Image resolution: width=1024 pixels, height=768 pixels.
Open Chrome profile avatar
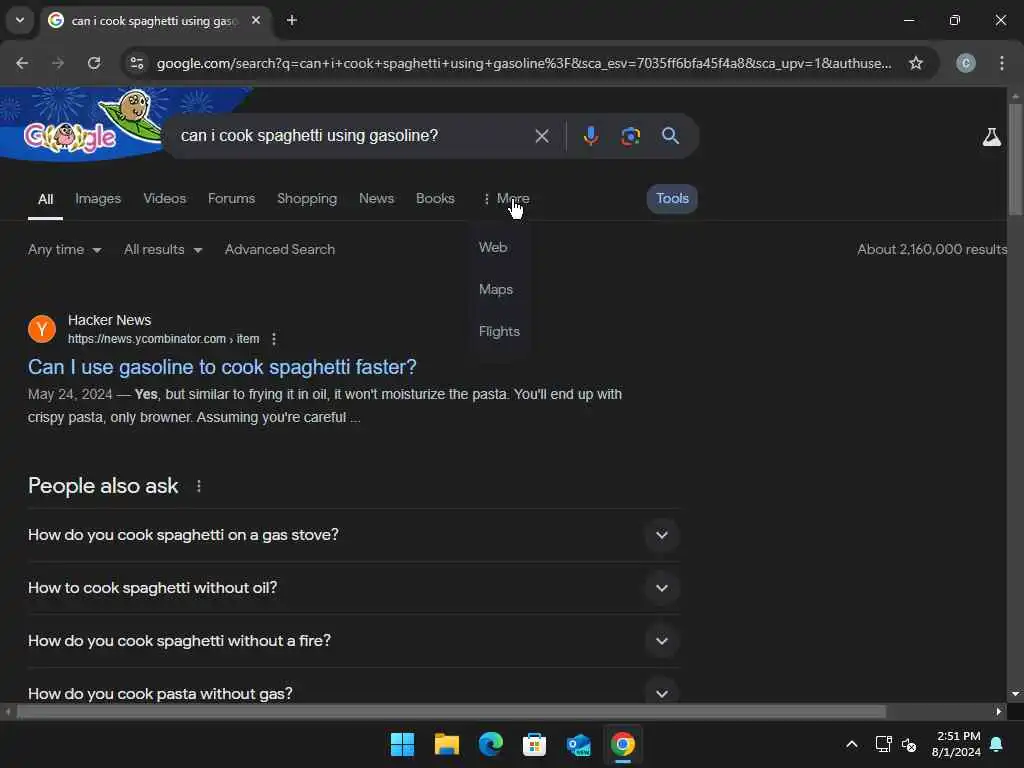click(966, 63)
